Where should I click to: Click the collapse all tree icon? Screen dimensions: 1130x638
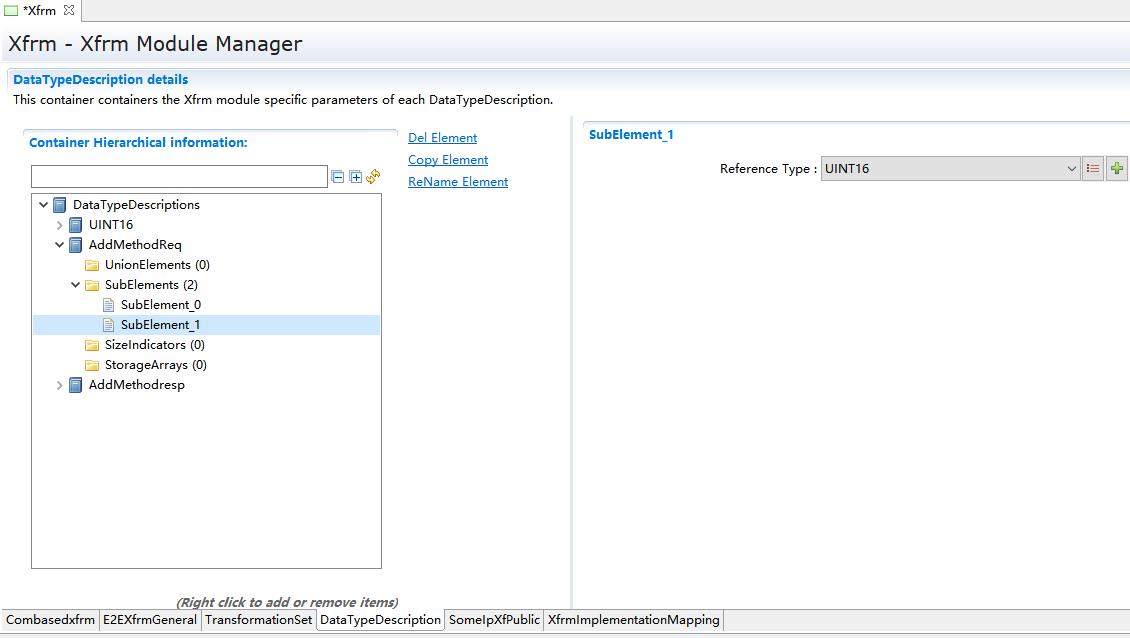338,177
